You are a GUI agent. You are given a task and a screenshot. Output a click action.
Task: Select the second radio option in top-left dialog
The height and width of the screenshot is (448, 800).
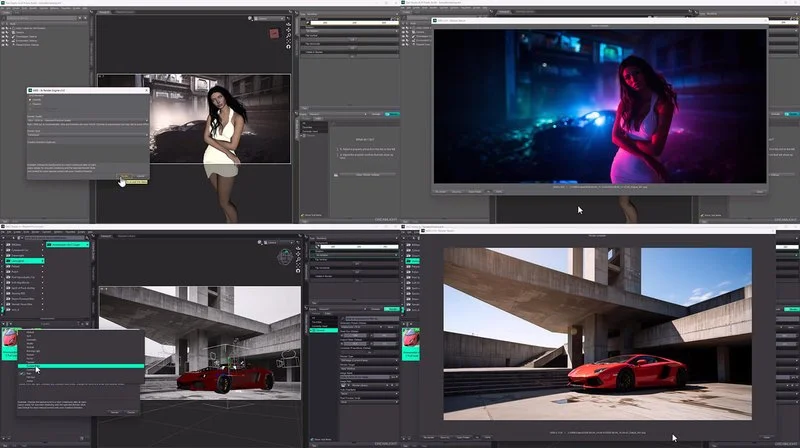pos(30,104)
